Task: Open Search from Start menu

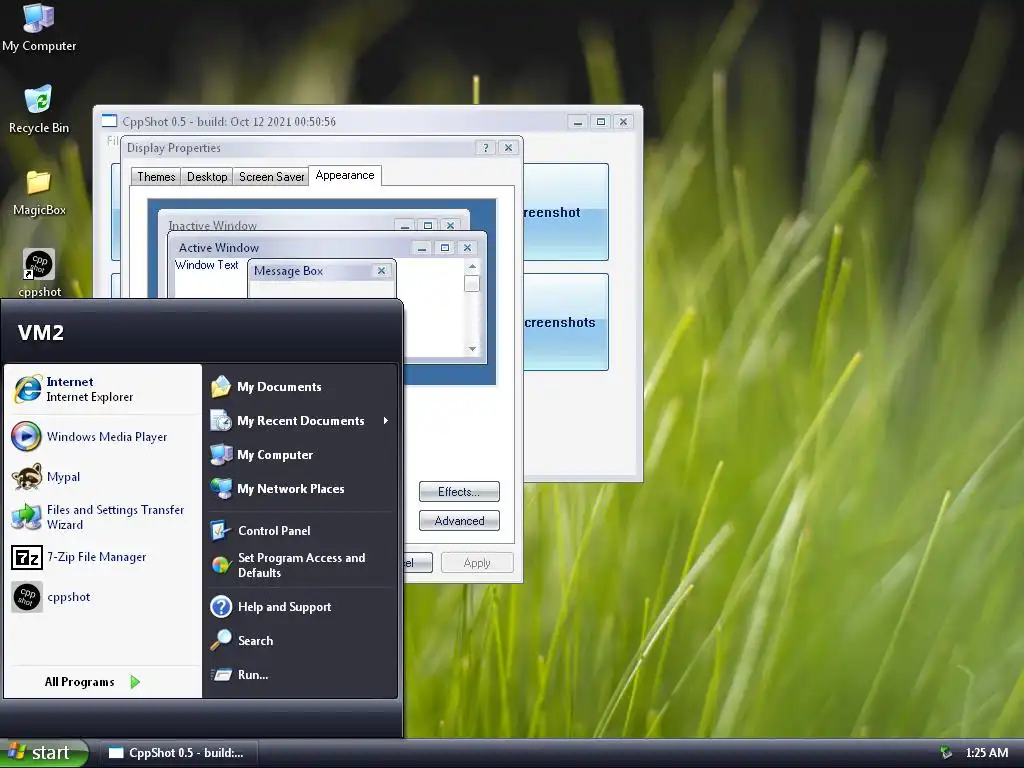Action: point(300,641)
